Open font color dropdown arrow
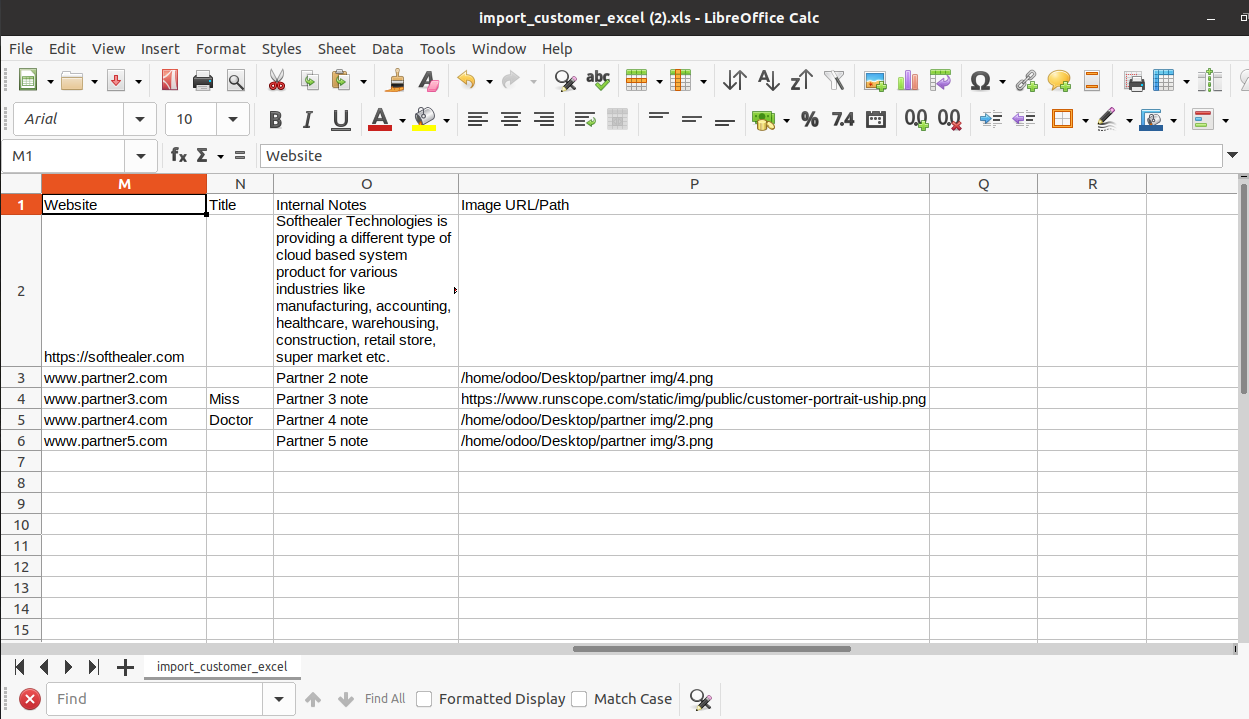This screenshot has width=1249, height=719. point(402,120)
